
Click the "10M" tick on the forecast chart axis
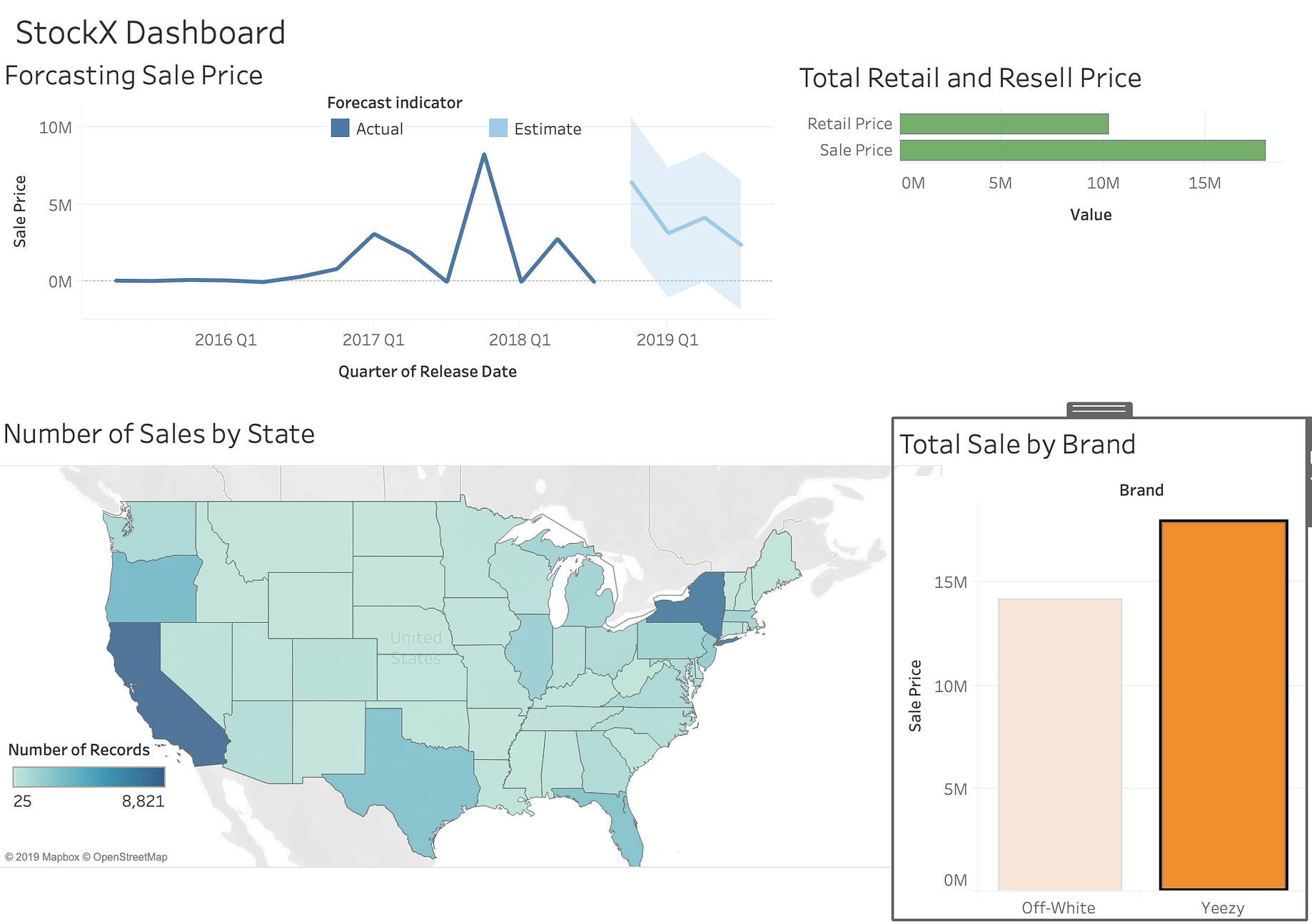coord(56,128)
